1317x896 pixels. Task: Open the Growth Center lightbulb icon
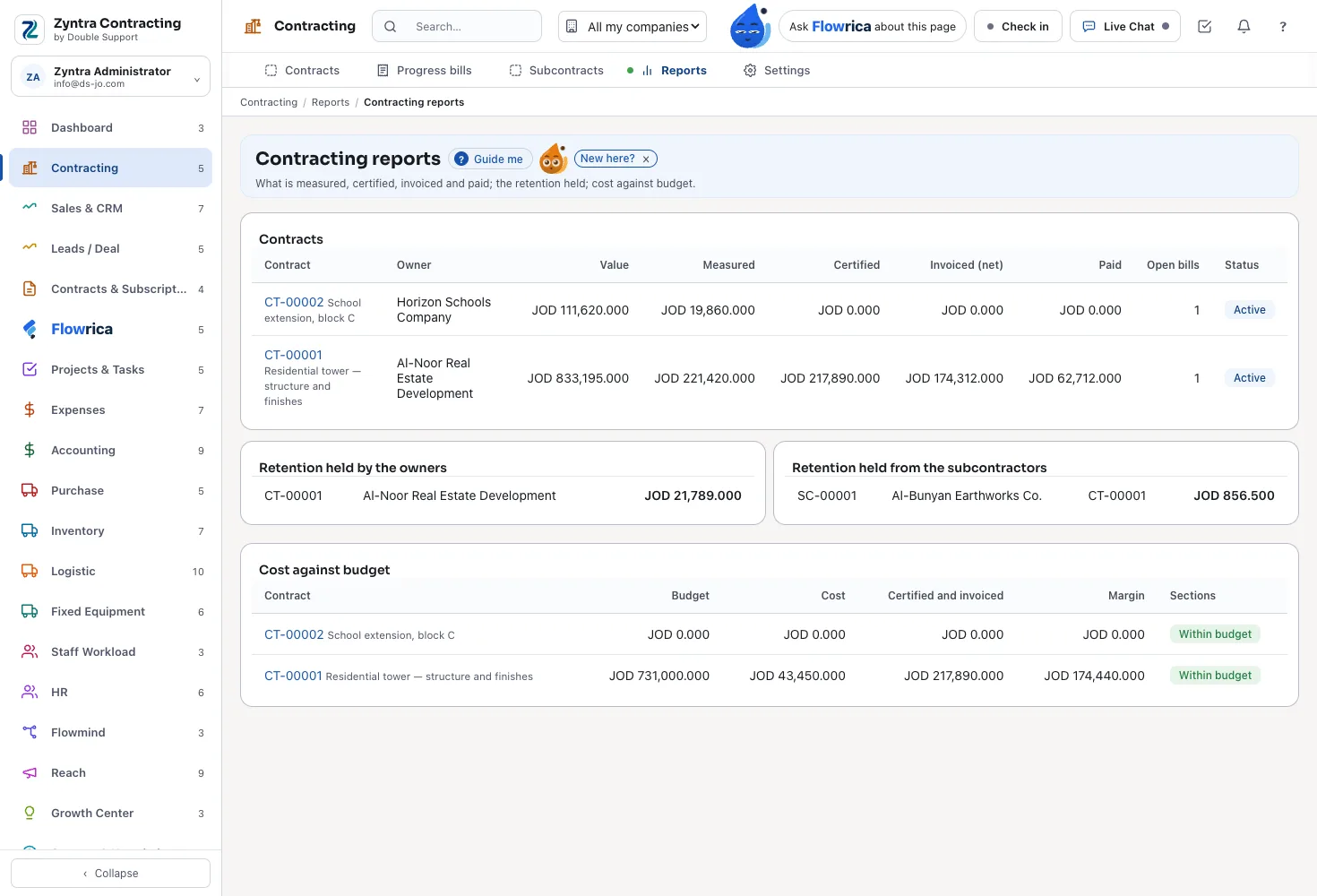click(30, 813)
